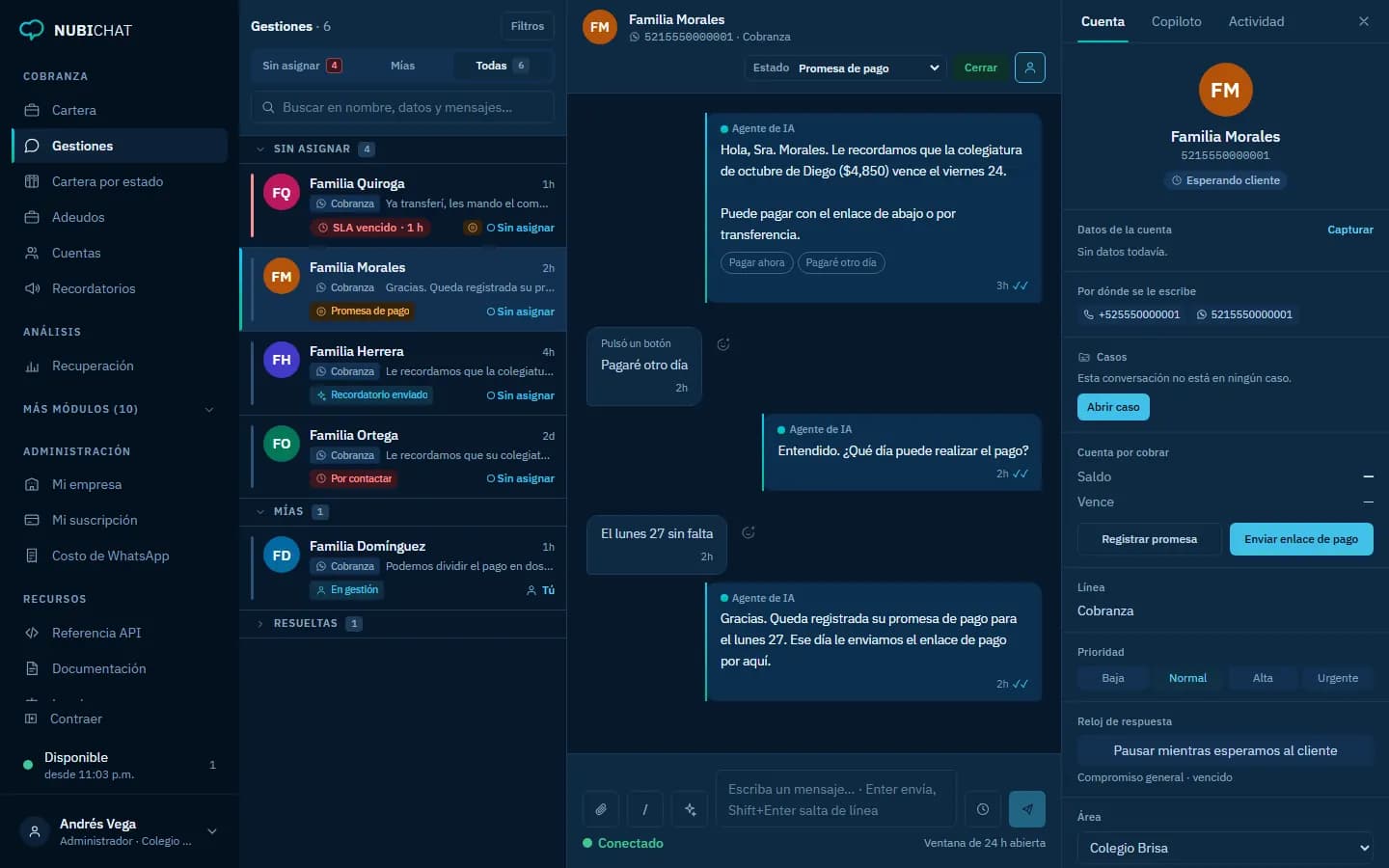Click the phone number +525550000001 chip
1389x868 pixels.
tap(1131, 314)
